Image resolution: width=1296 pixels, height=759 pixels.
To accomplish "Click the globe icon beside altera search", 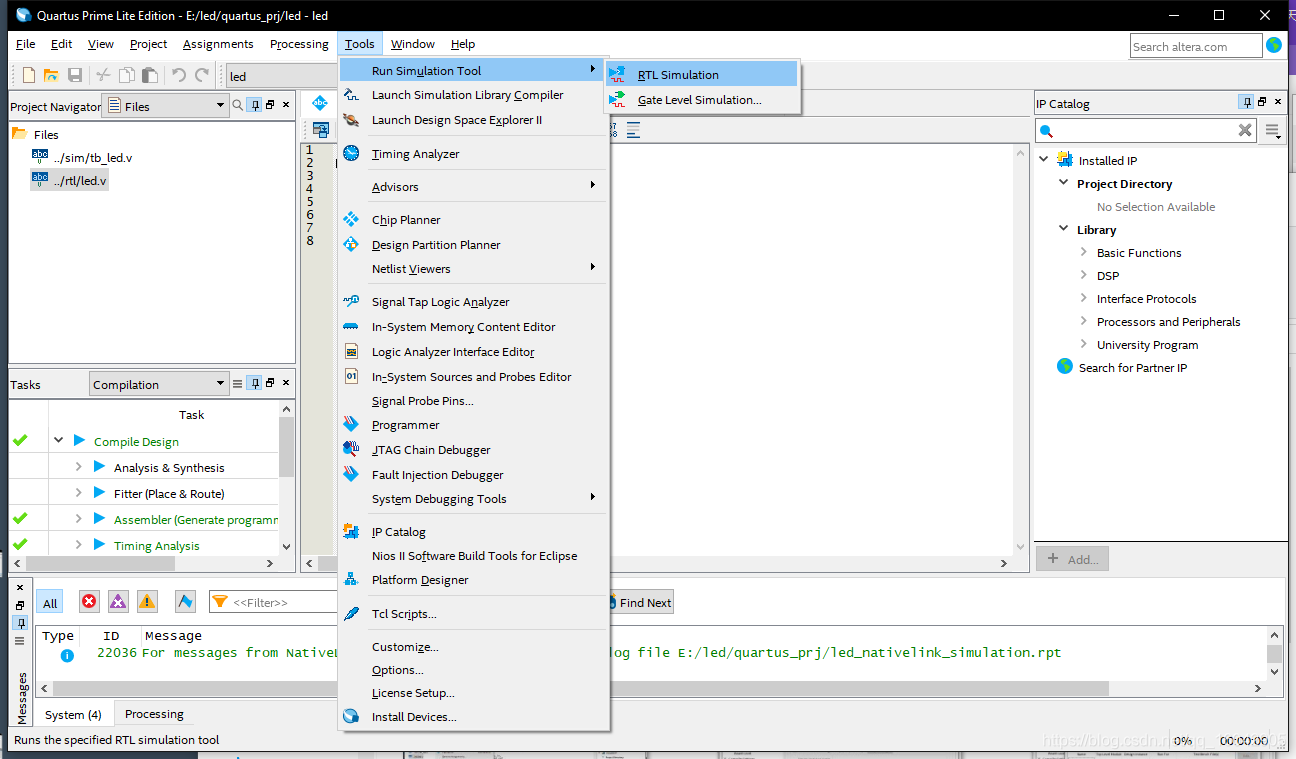I will point(1274,45).
